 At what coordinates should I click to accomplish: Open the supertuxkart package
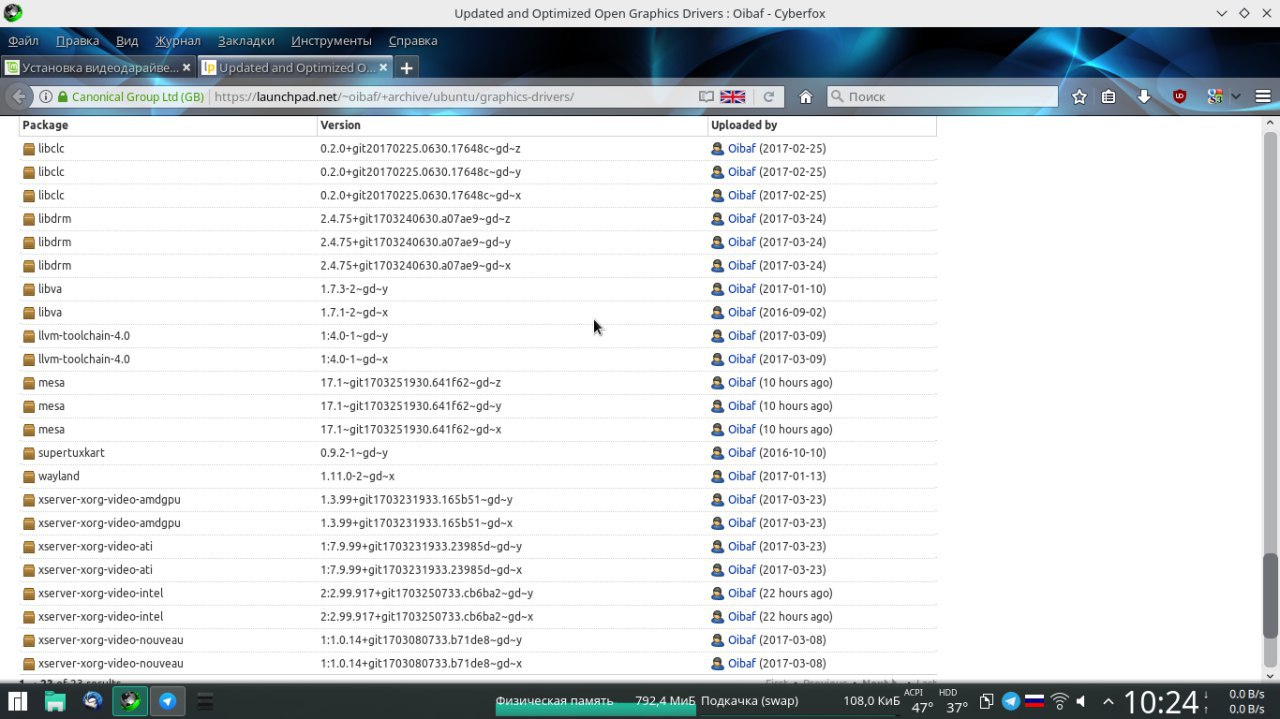[x=71, y=453]
